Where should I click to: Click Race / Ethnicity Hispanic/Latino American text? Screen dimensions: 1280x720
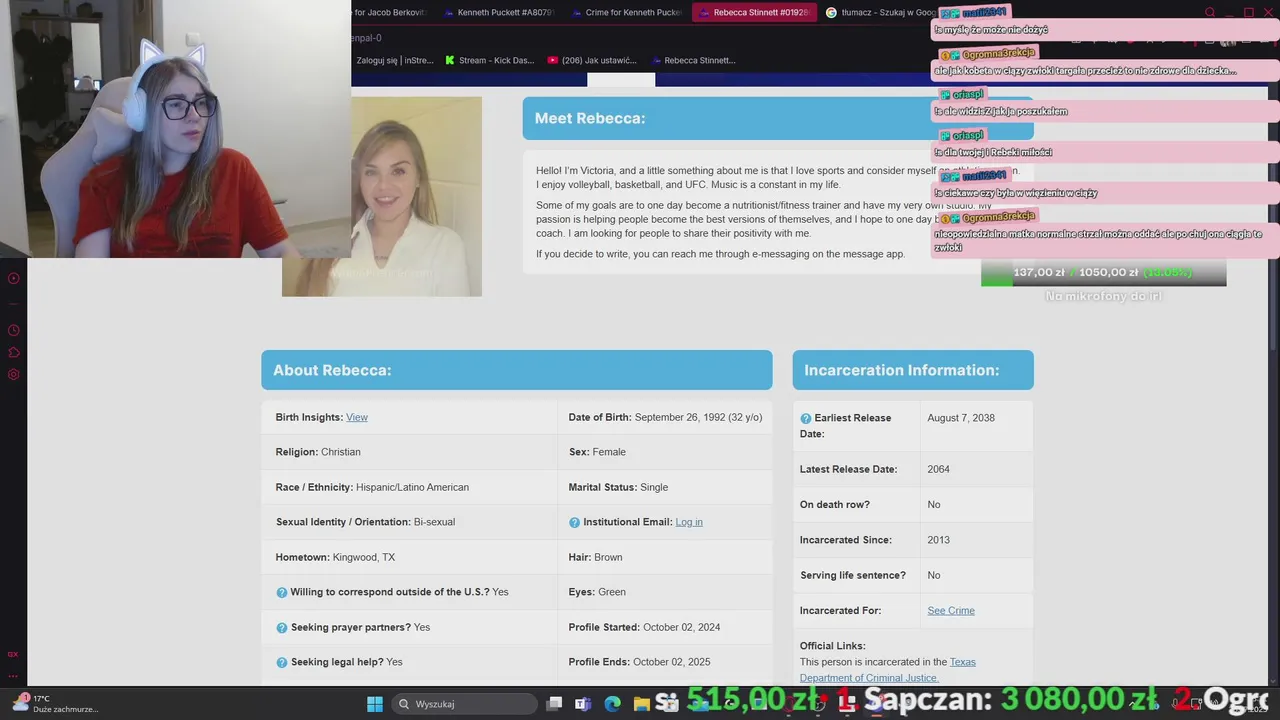coord(372,487)
